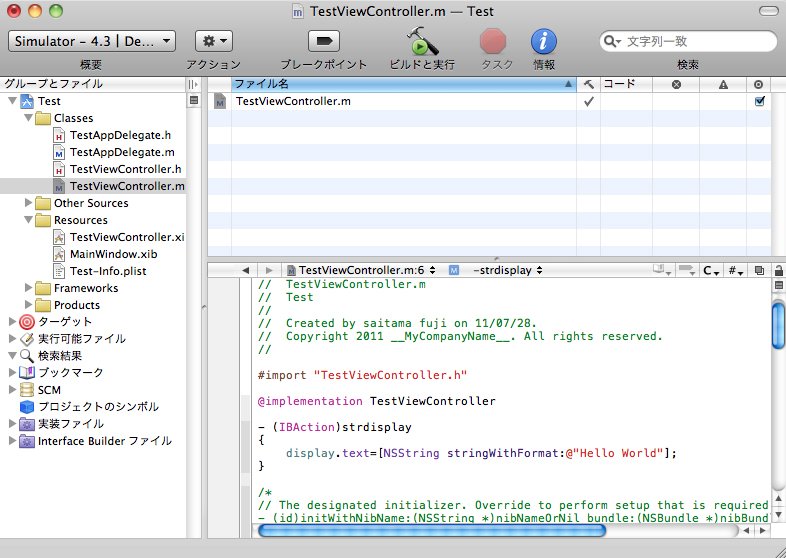The width and height of the screenshot is (786, 558).
Task: Collapse the 検索結果 group
Action: pos(13,355)
